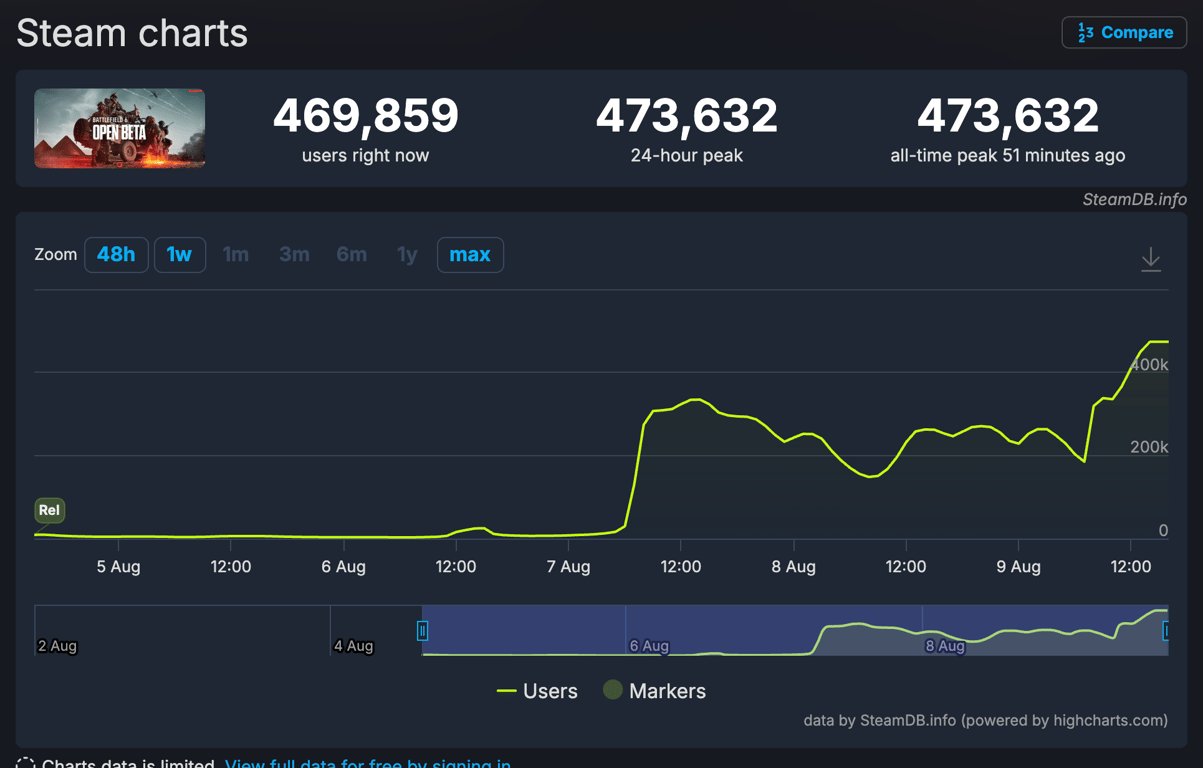Open the Battlefield Open Beta game thumbnail
The width and height of the screenshot is (1203, 768).
click(120, 128)
